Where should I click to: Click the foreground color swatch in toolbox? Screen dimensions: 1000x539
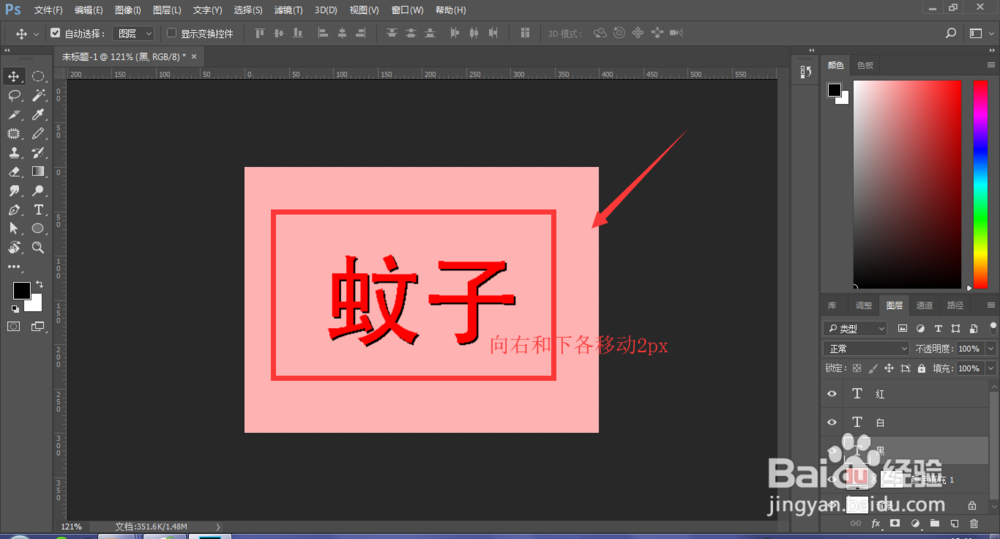(x=21, y=290)
